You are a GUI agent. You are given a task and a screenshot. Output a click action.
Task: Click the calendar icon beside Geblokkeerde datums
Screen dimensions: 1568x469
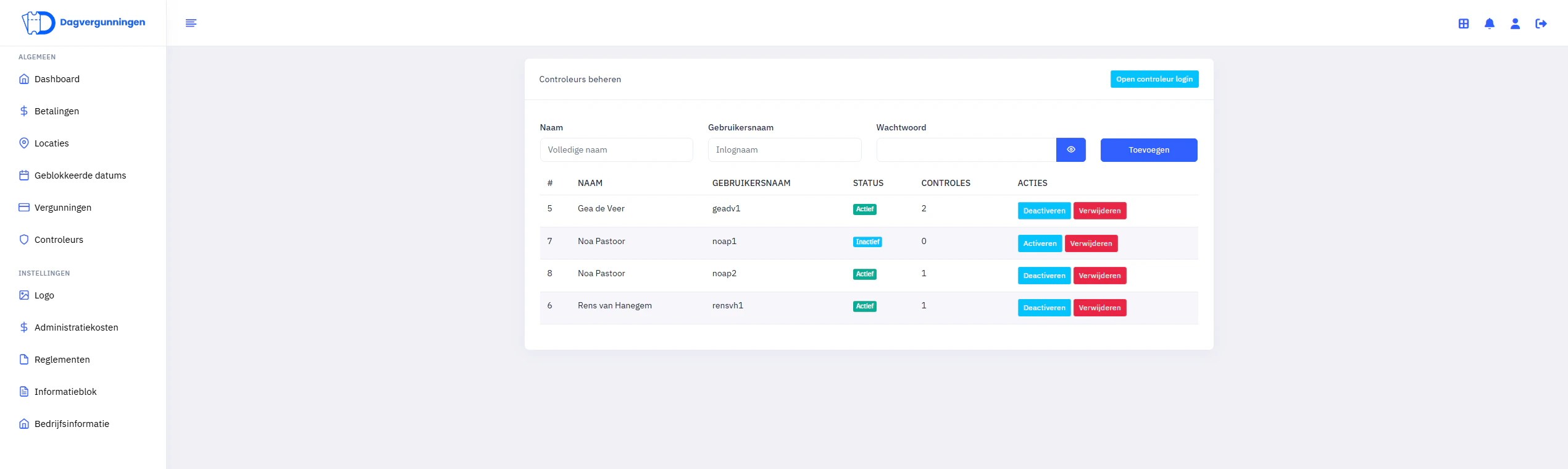(24, 175)
